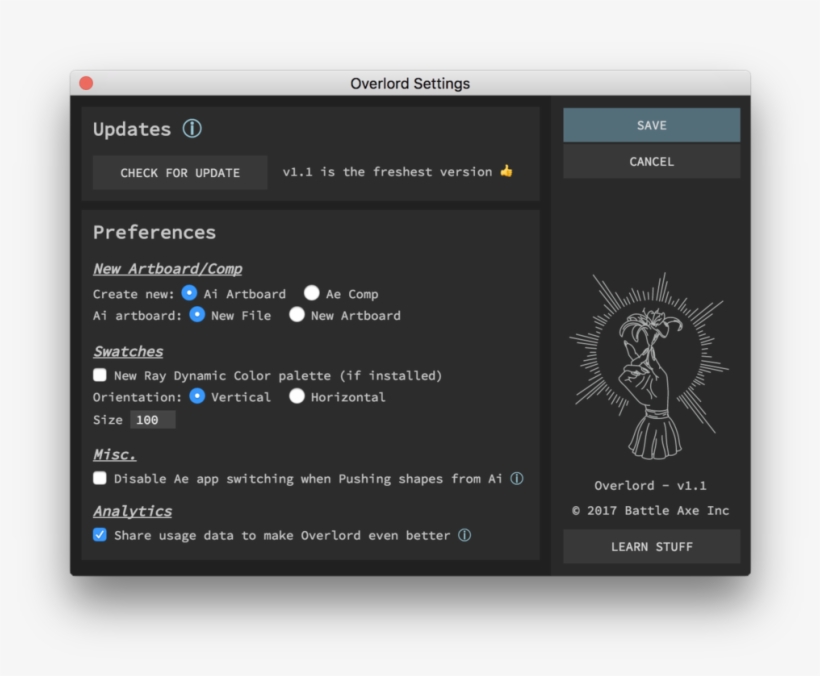This screenshot has height=676, width=820.
Task: Click the 'v1.1 is the freshest version' text
Action: pos(387,172)
